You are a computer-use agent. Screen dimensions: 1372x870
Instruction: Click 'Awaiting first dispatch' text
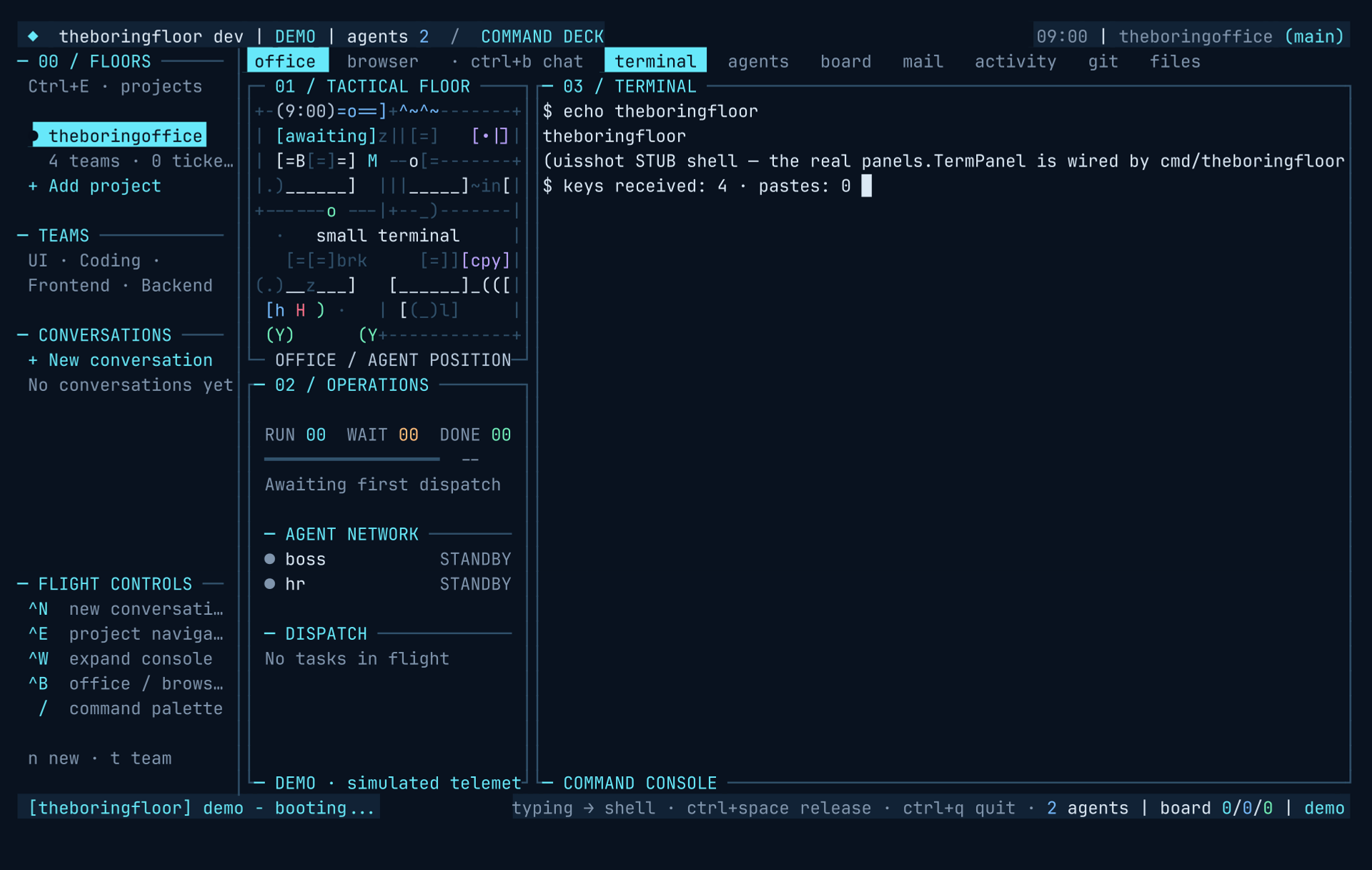coord(382,485)
